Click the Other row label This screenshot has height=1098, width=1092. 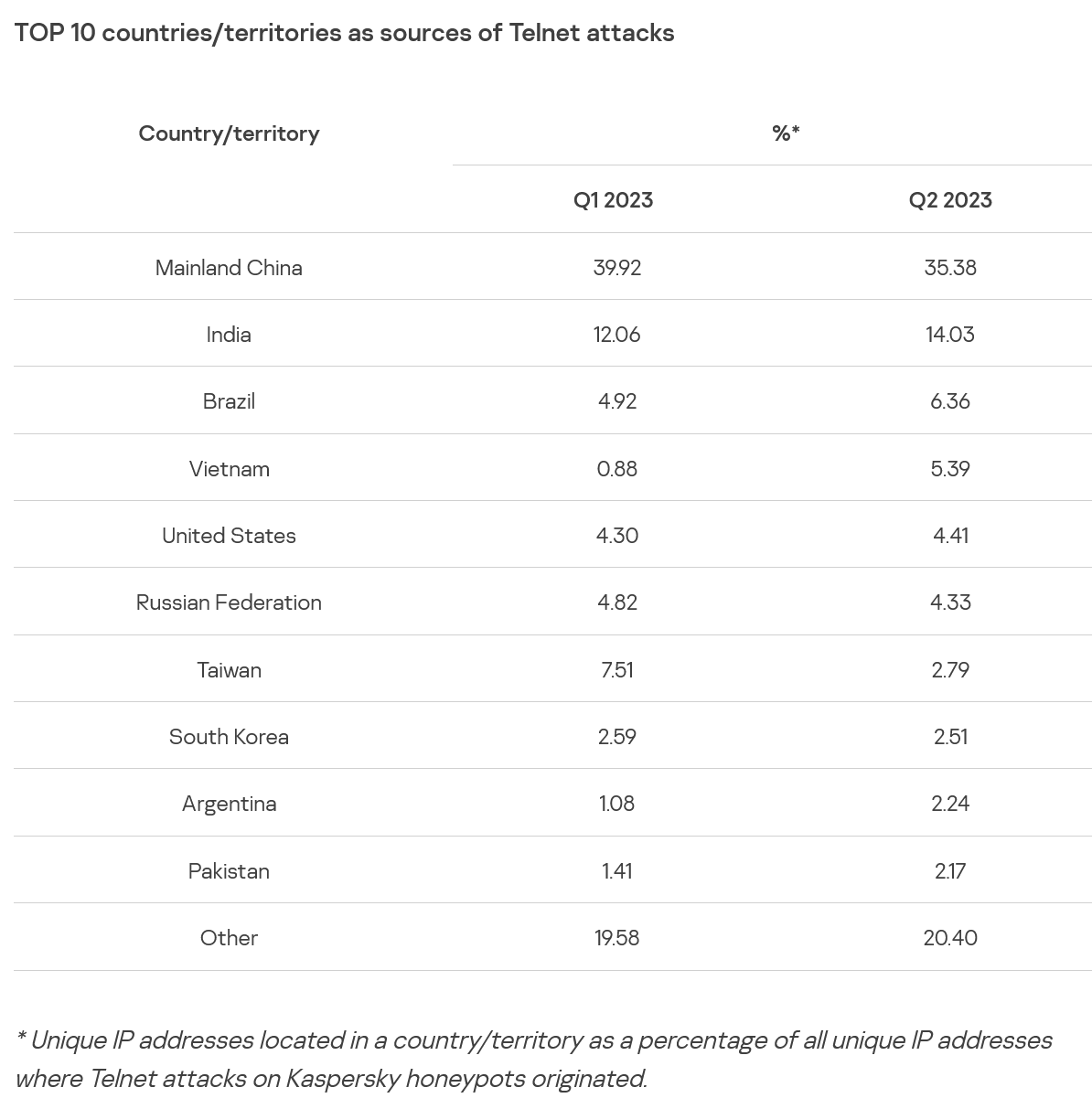tap(229, 938)
